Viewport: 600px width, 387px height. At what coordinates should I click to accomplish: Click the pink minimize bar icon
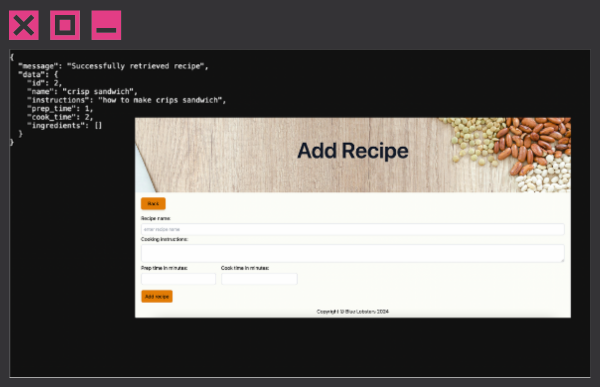(x=106, y=25)
